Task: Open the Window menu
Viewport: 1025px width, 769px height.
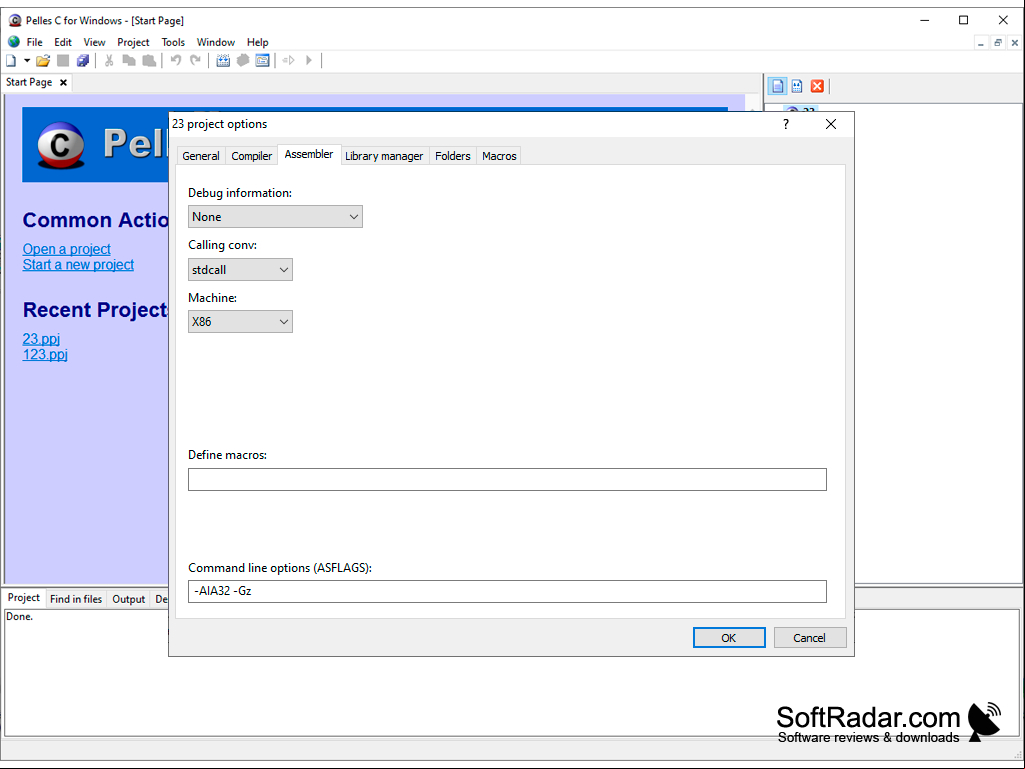Action: coord(216,42)
